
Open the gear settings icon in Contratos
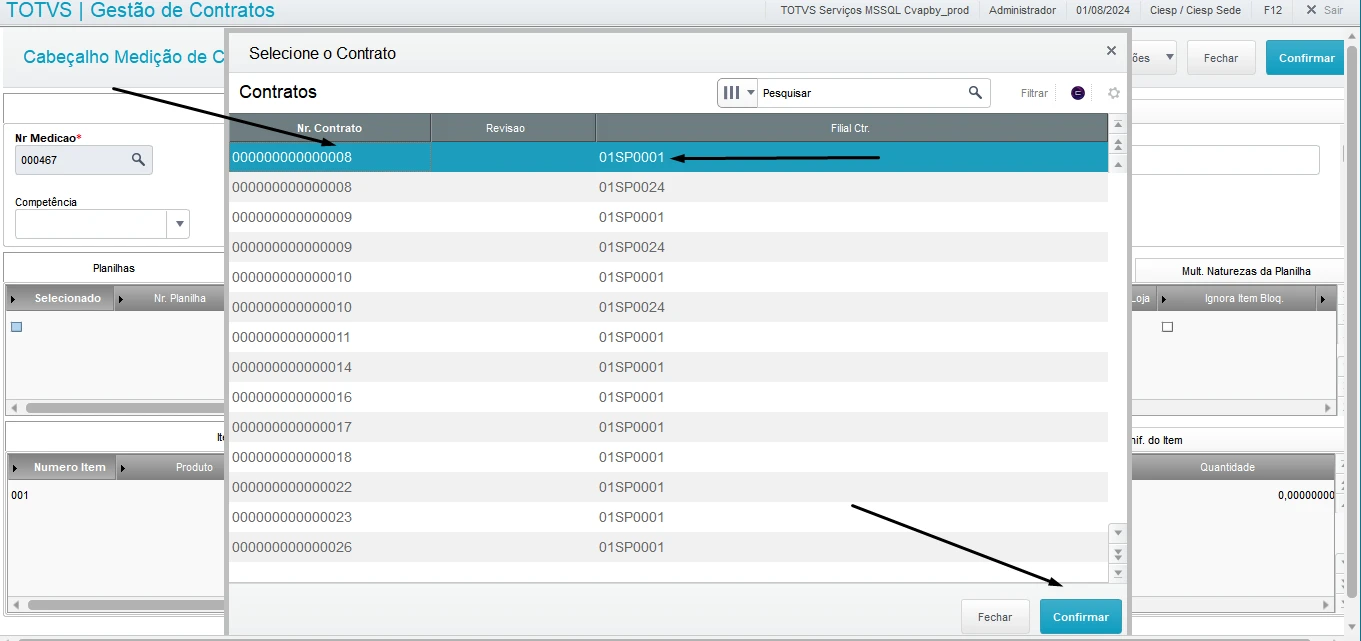[x=1113, y=93]
